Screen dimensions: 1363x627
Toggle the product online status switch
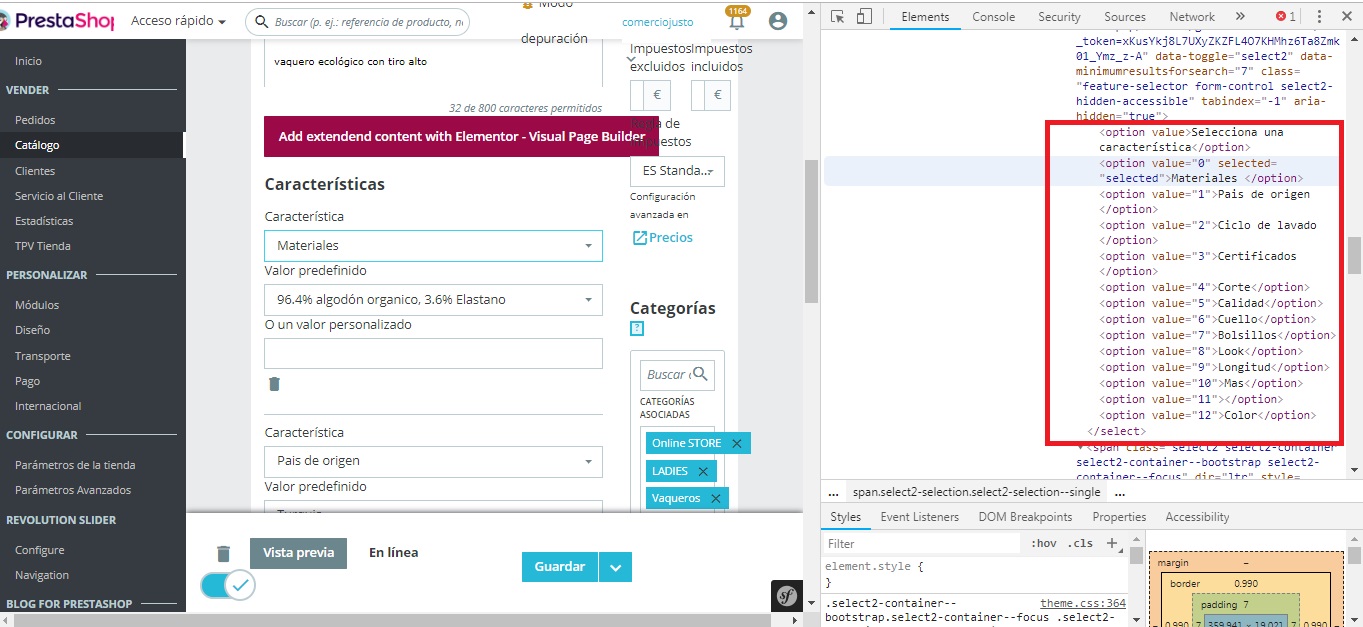click(228, 585)
